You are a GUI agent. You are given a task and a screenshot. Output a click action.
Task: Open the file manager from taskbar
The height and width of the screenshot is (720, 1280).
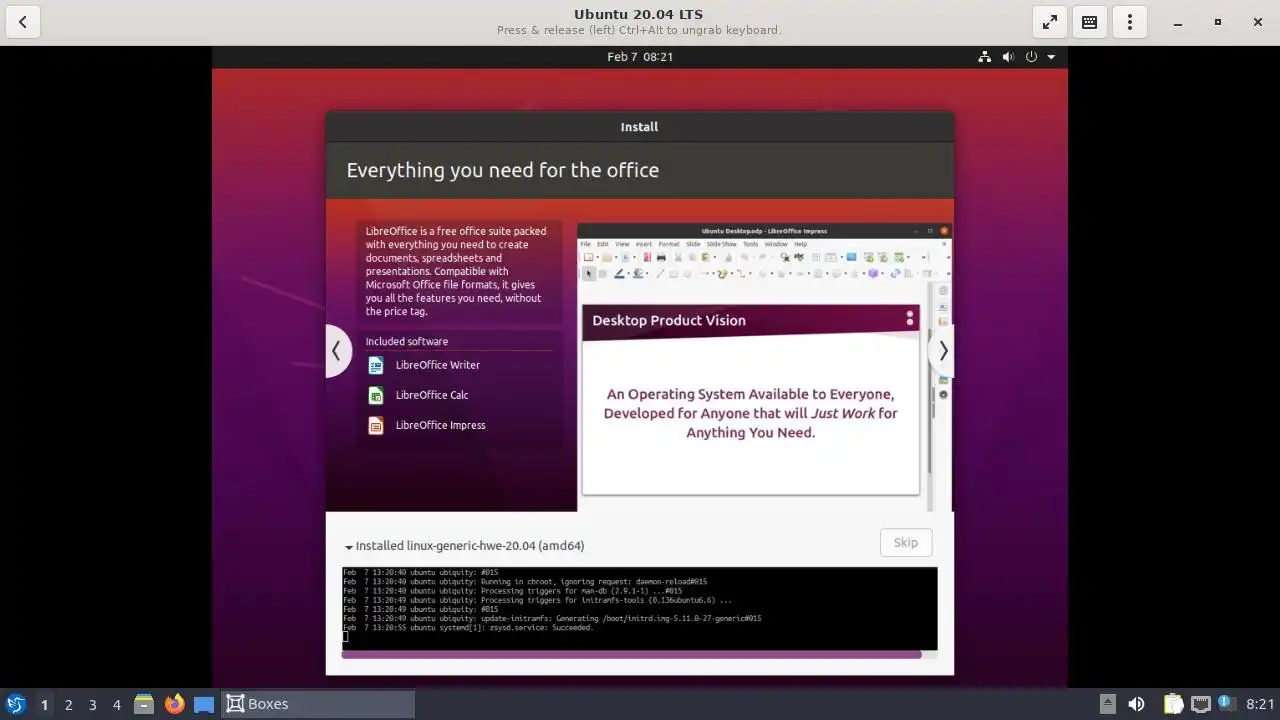[144, 704]
